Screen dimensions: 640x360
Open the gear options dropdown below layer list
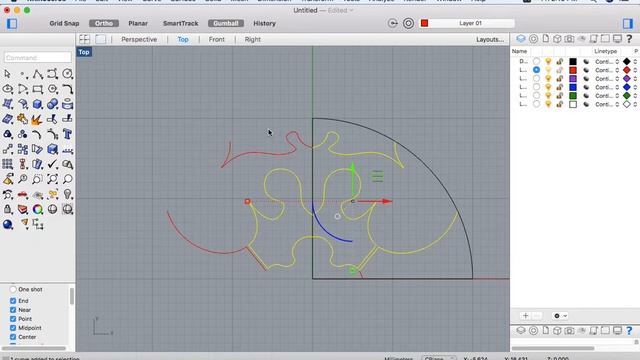pyautogui.click(x=560, y=316)
